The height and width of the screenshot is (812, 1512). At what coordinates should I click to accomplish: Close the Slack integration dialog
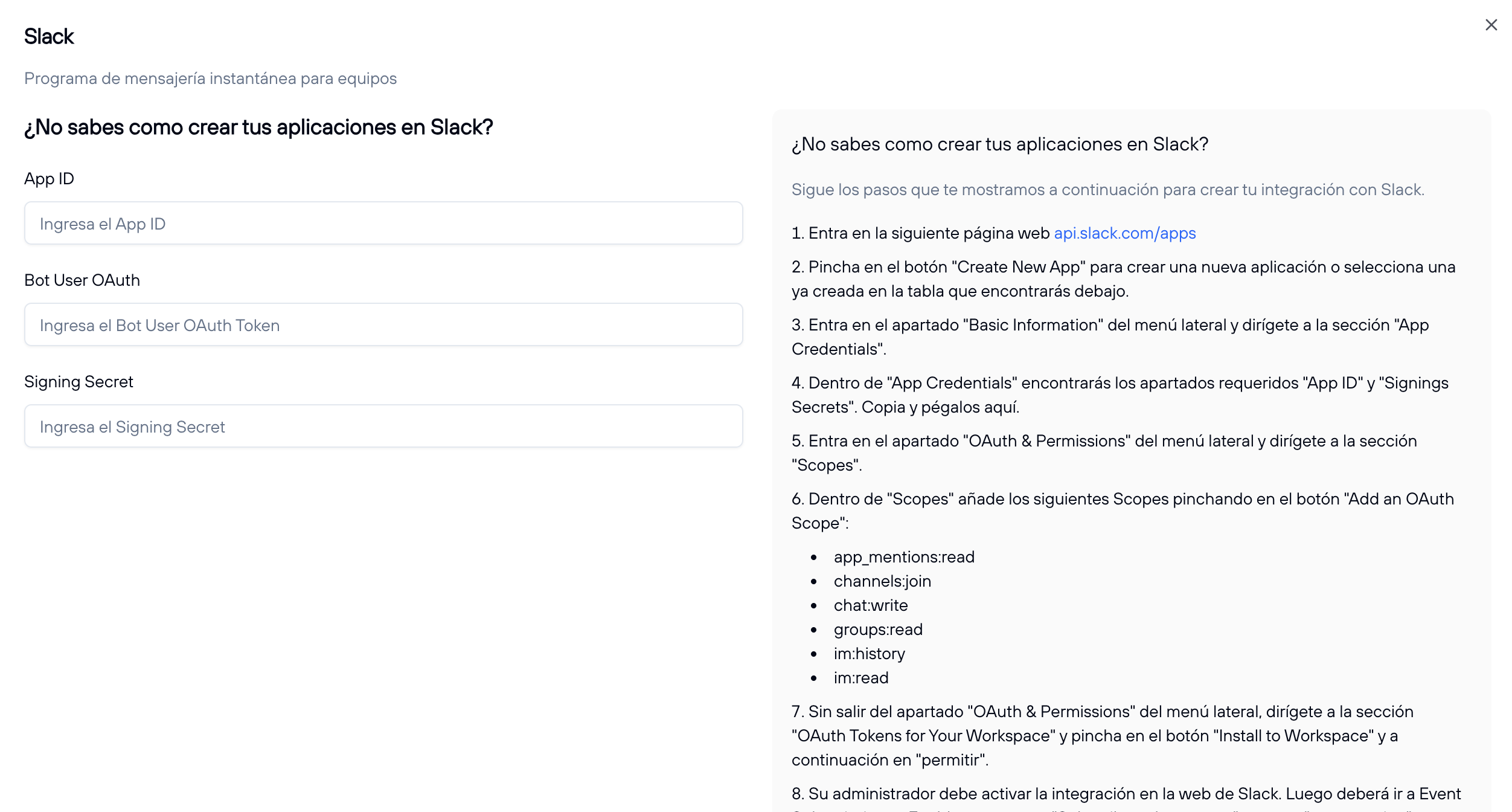click(x=1491, y=25)
